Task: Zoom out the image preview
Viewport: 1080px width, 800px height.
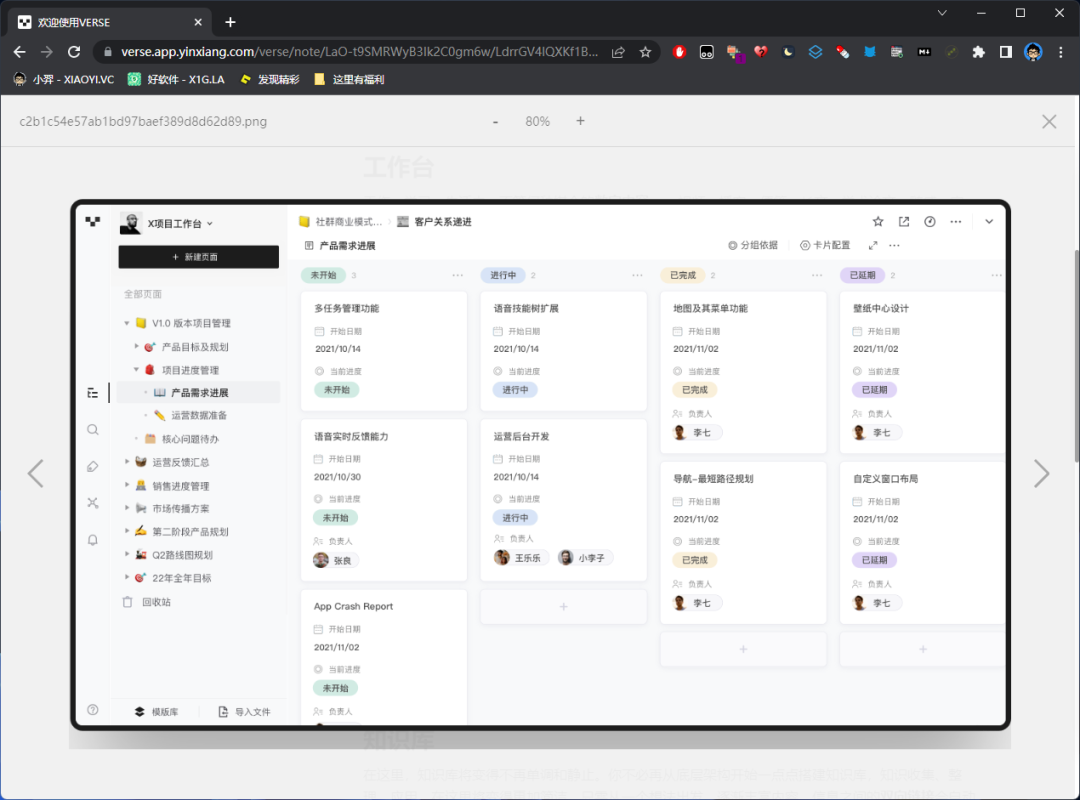Action: [x=495, y=121]
